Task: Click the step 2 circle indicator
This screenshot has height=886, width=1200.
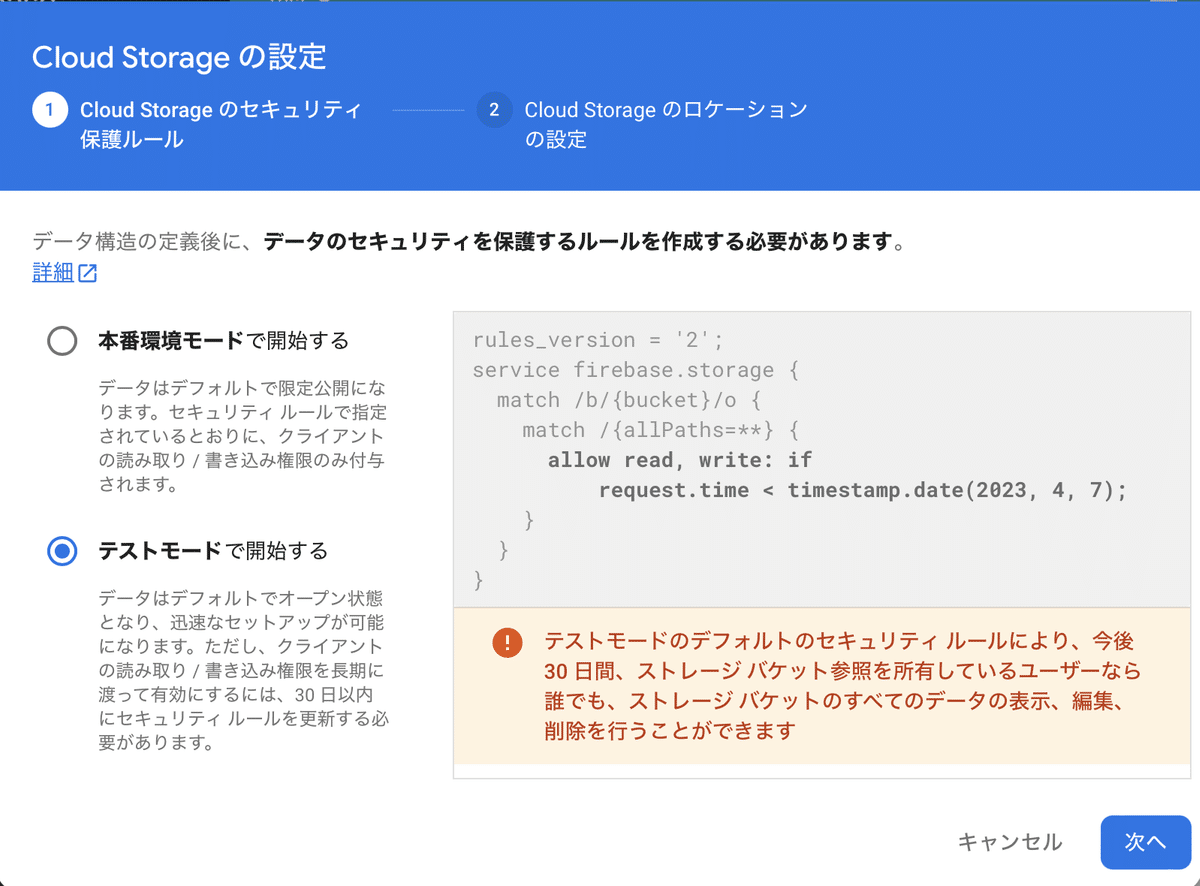Action: tap(494, 110)
